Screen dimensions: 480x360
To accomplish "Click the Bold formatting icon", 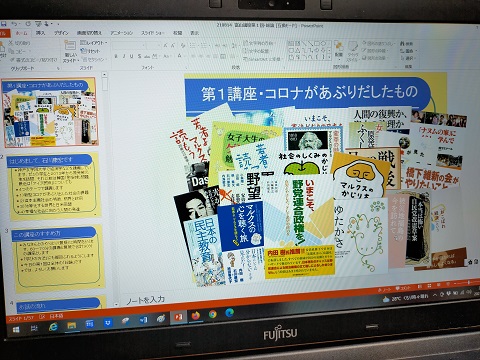I will pyautogui.click(x=116, y=56).
